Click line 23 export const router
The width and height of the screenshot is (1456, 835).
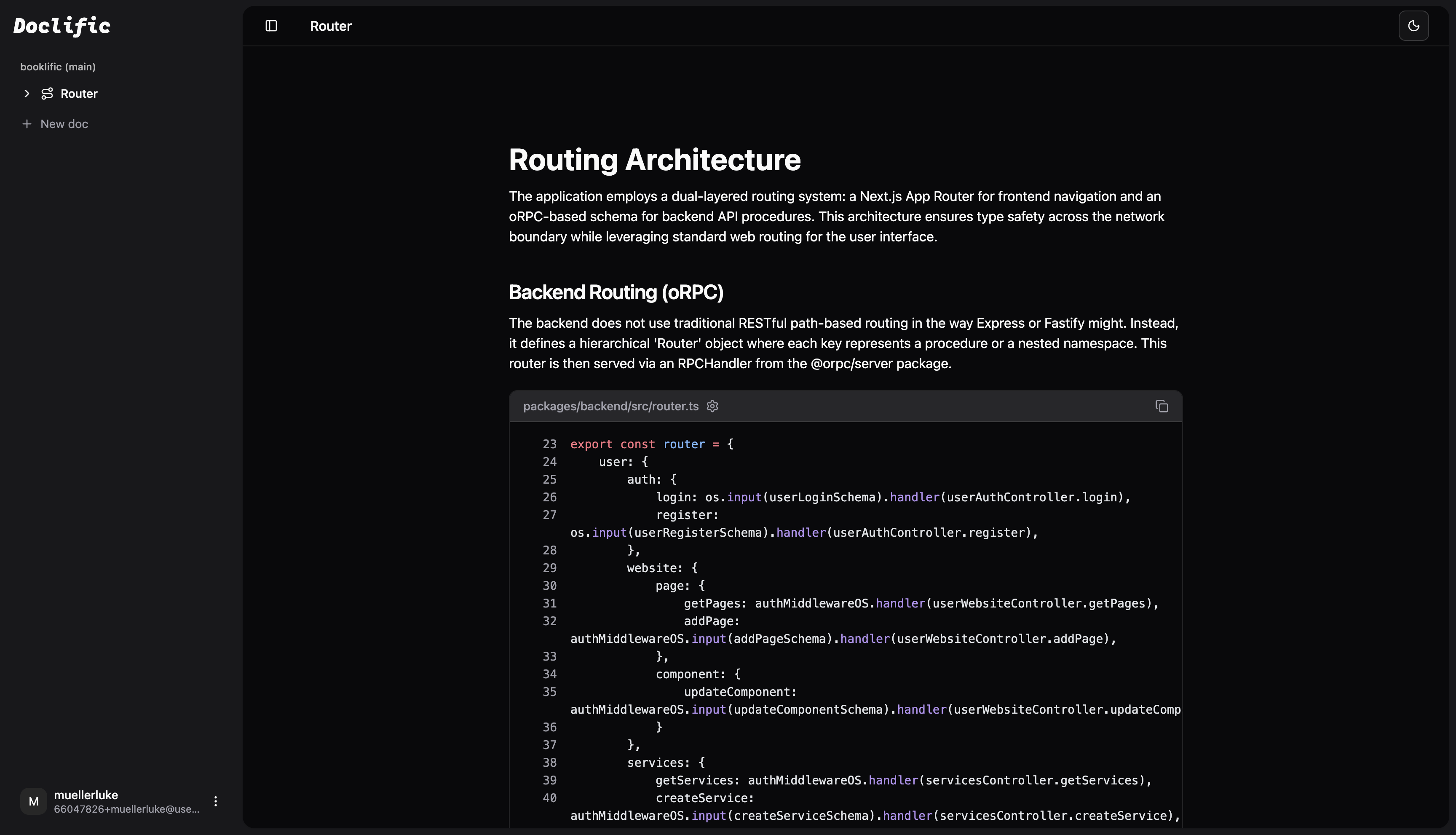[x=651, y=444]
